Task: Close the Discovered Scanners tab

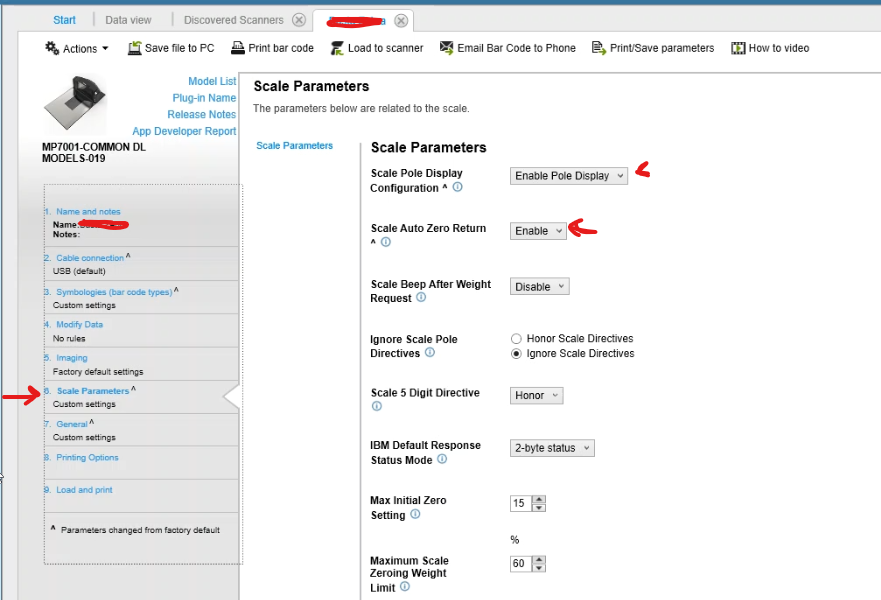Action: click(298, 20)
